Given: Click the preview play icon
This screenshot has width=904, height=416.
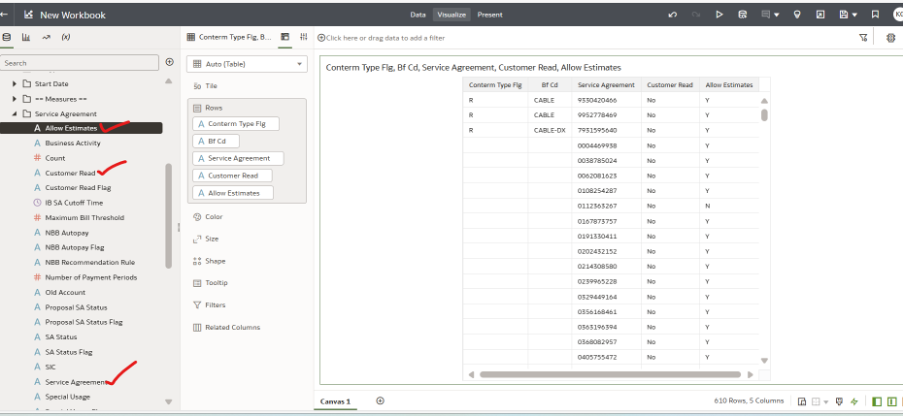Looking at the screenshot, I should [x=719, y=15].
